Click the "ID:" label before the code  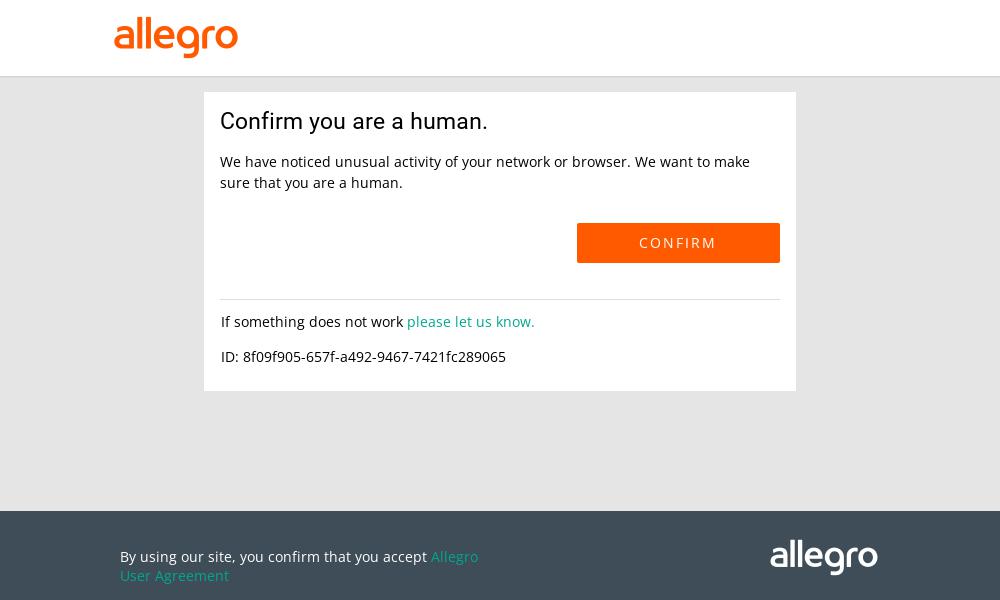230,357
